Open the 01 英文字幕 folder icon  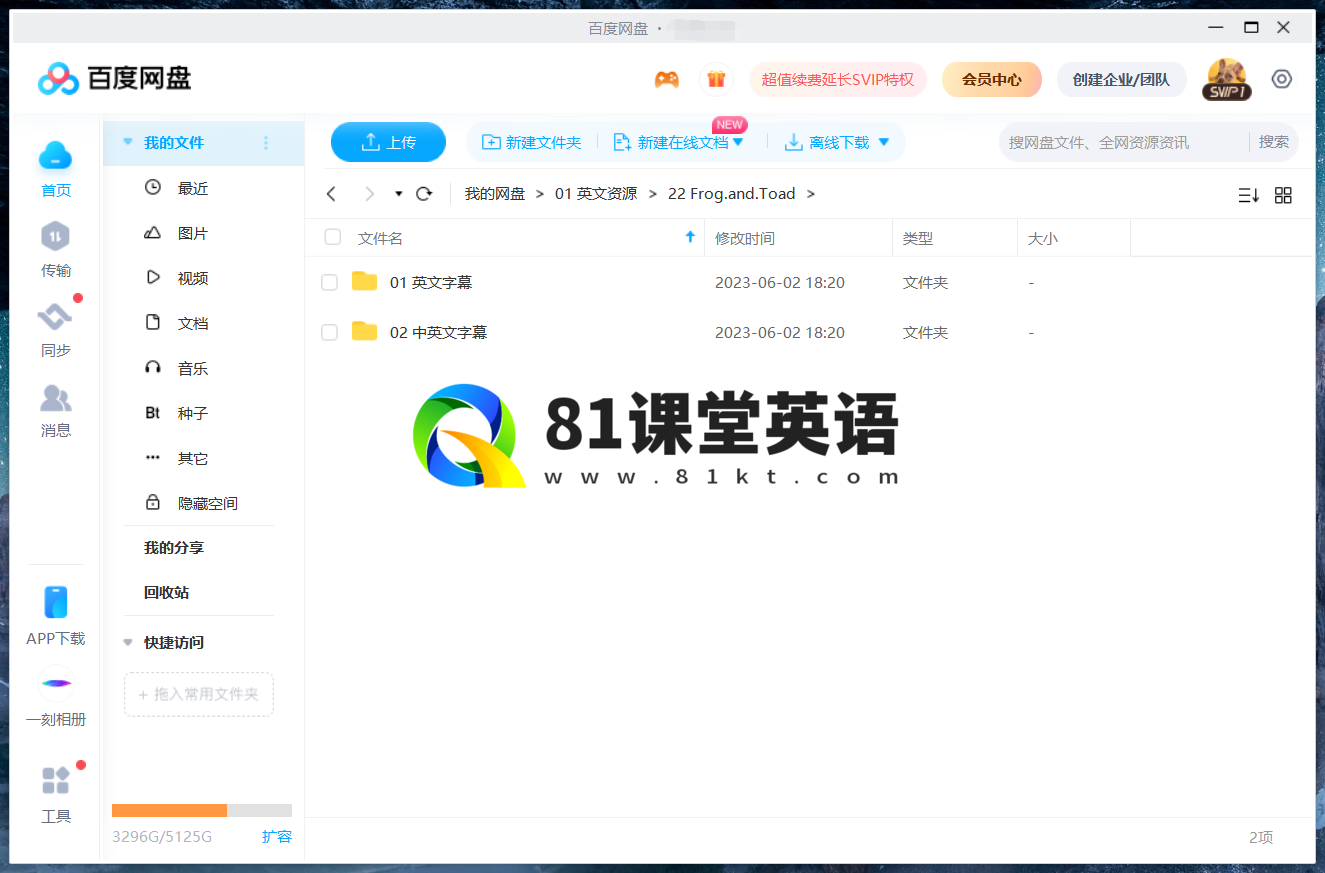click(x=365, y=282)
